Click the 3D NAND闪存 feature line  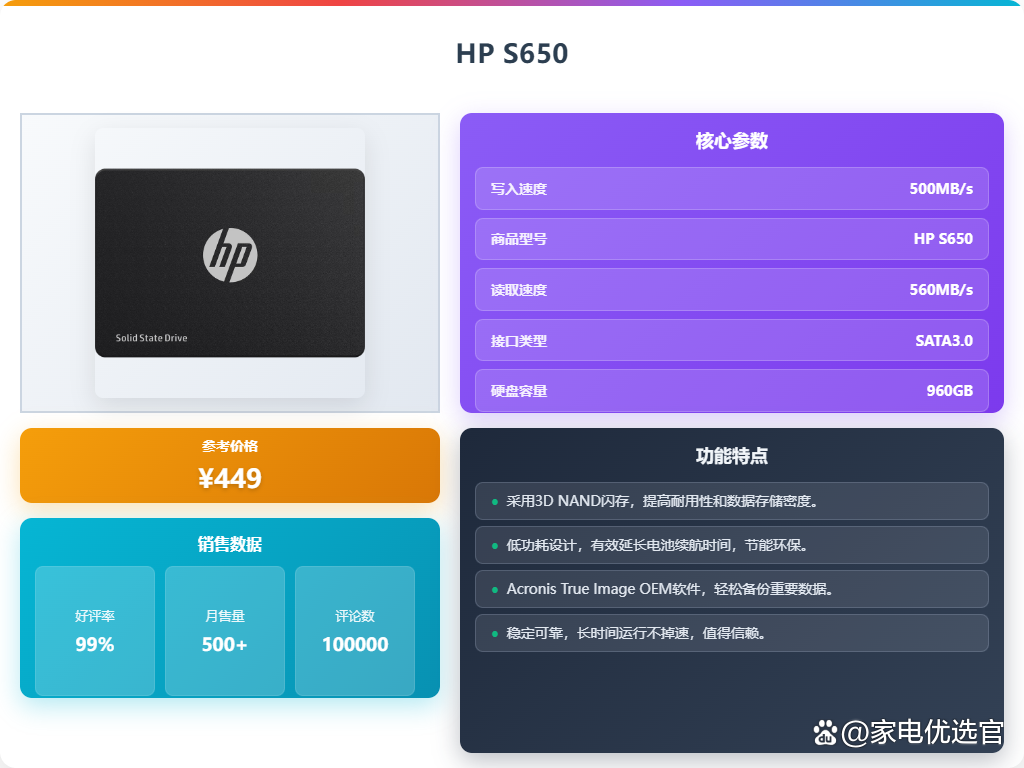click(x=732, y=501)
